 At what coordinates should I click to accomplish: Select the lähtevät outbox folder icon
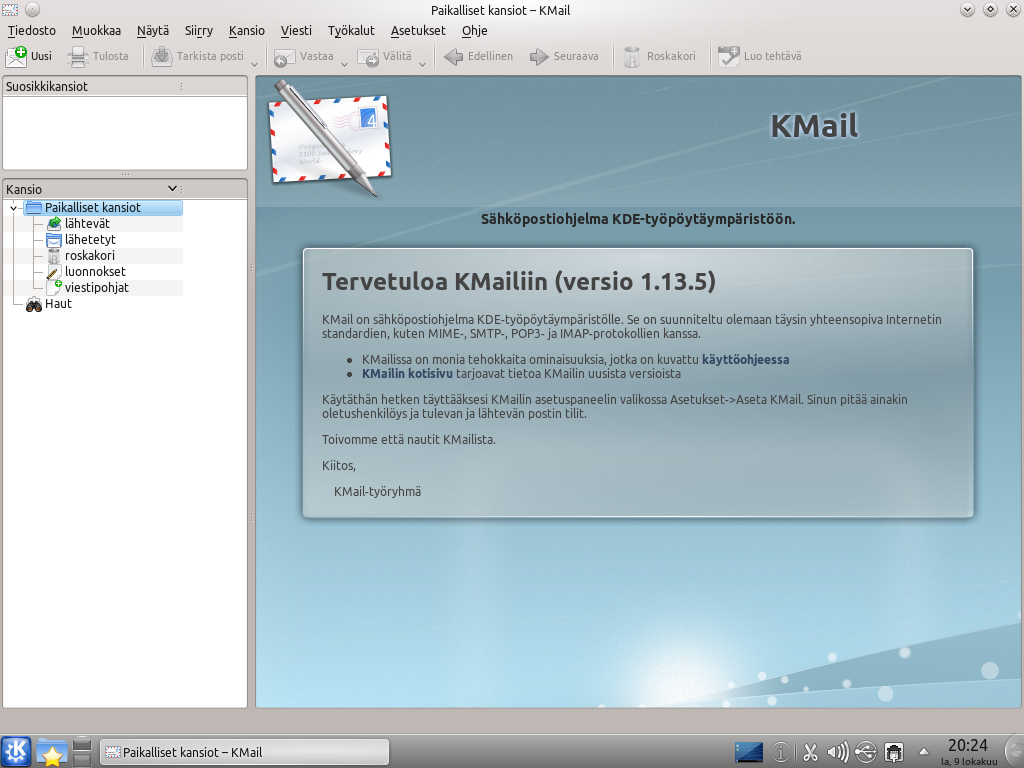[54, 223]
